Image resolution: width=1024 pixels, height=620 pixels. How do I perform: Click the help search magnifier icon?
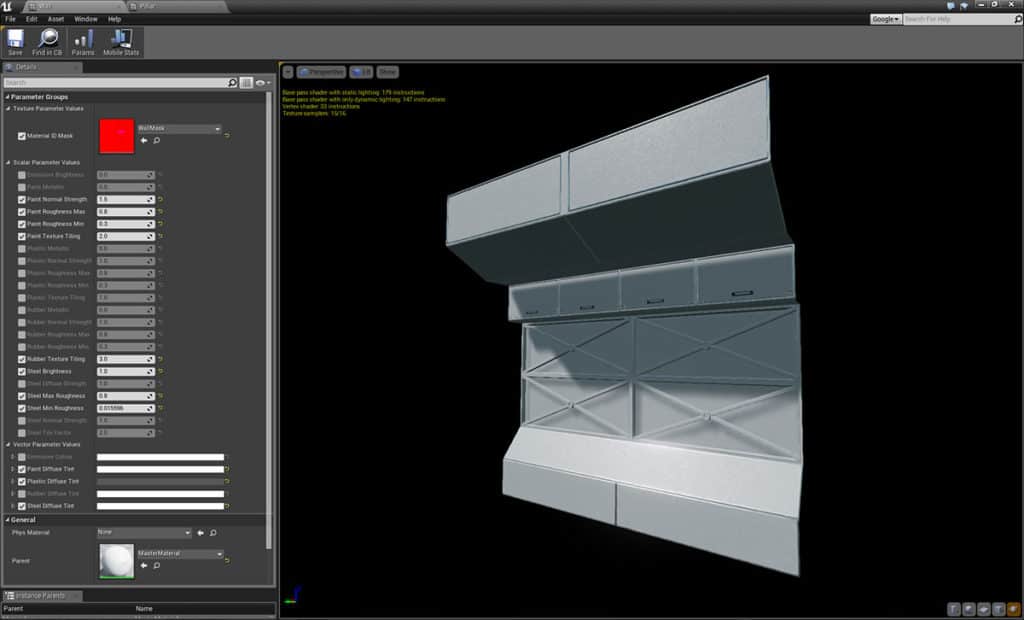tap(1017, 20)
